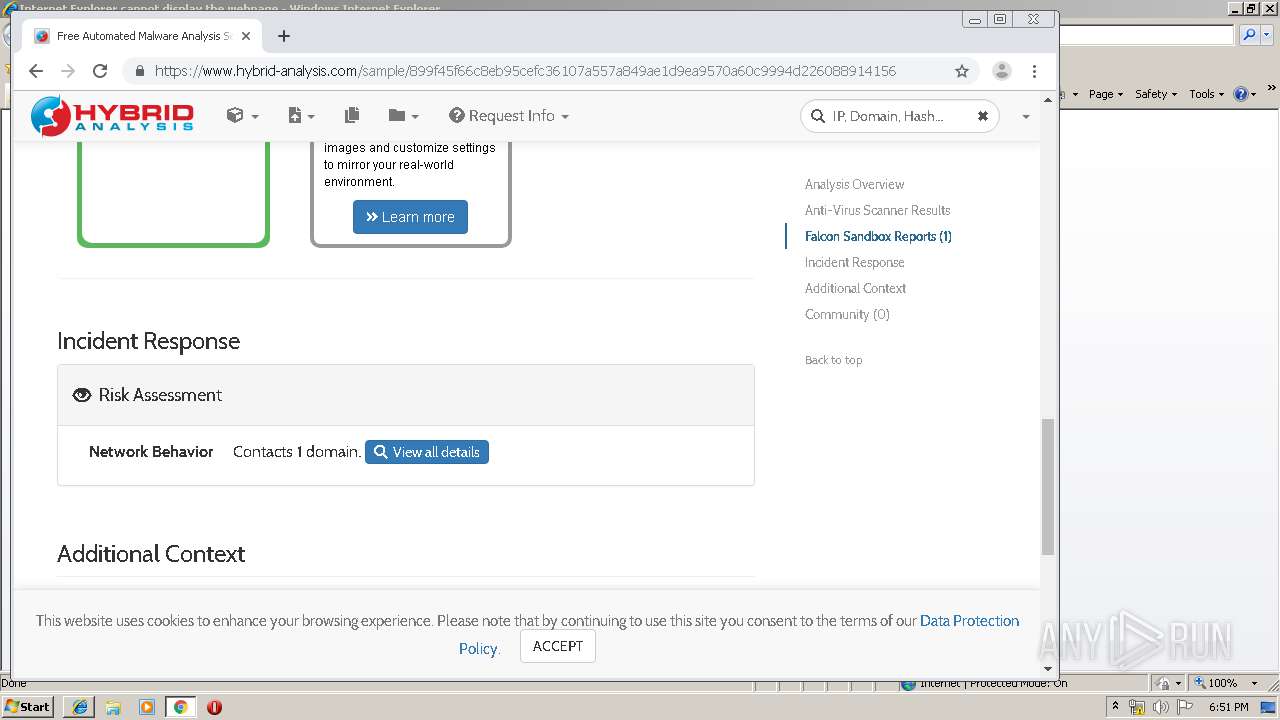
Task: Click the eye icon beside Risk Assessment
Action: [x=82, y=395]
